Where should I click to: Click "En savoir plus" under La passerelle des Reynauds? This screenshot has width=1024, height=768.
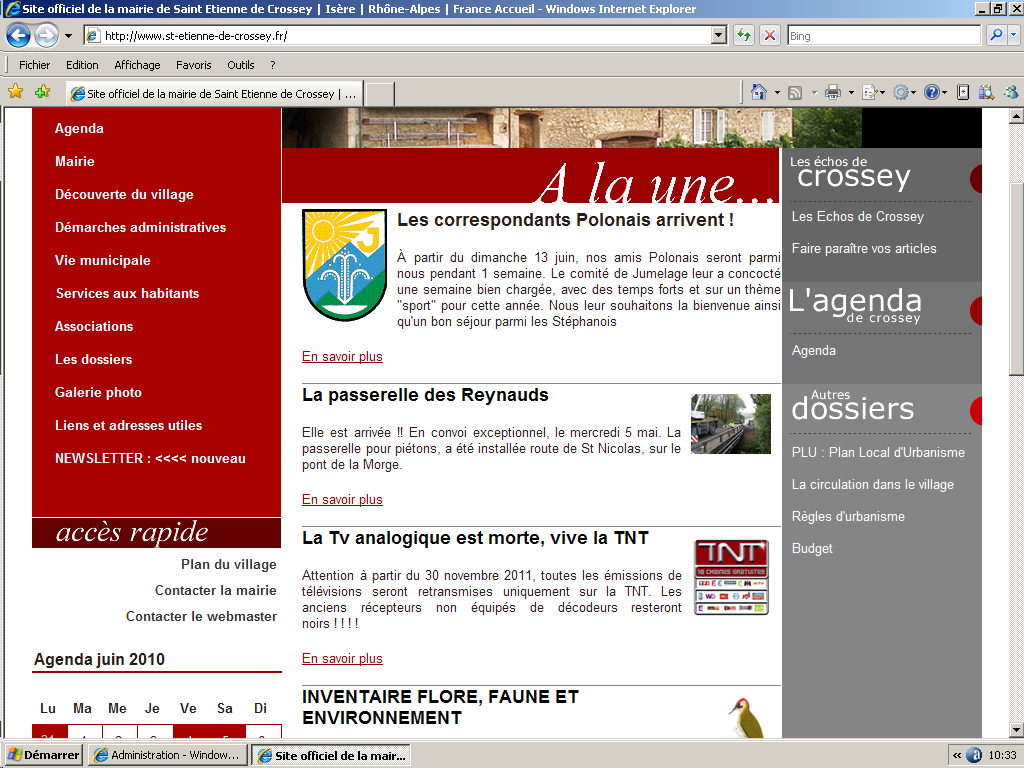coord(342,499)
